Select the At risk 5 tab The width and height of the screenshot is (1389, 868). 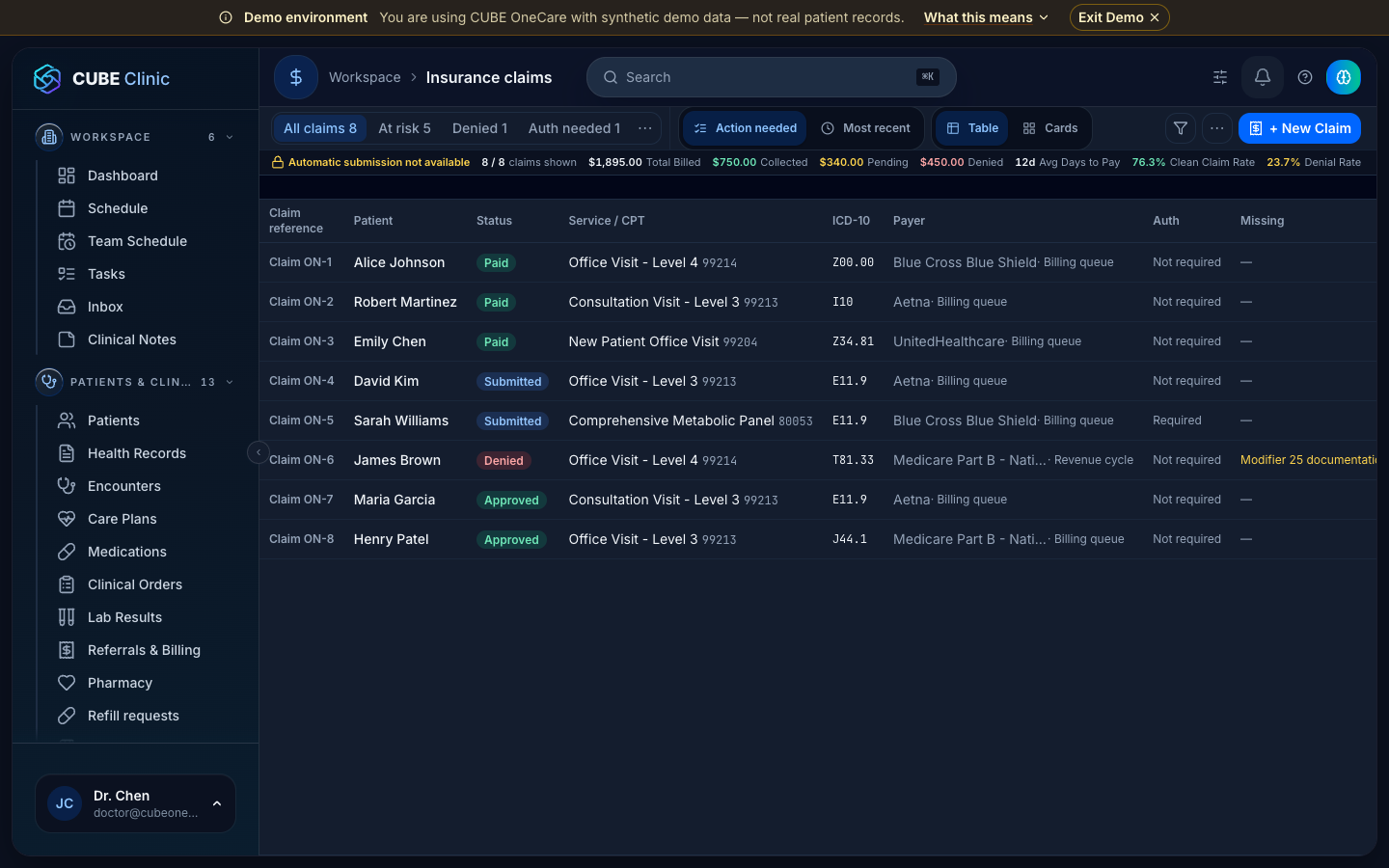[404, 128]
